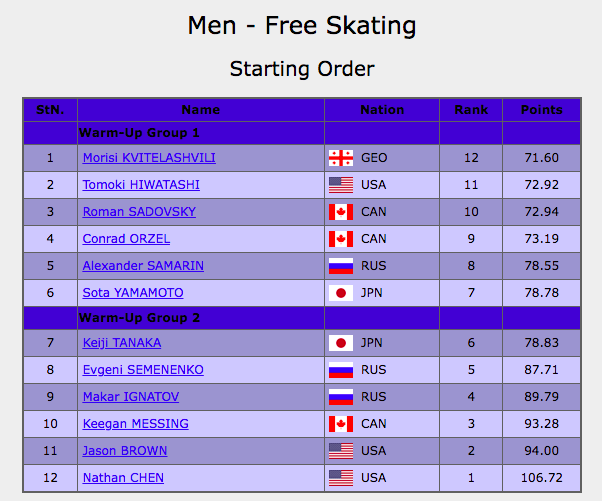Click the Canada flag in Roman Sadovsky's row
602x501 pixels.
tap(341, 212)
